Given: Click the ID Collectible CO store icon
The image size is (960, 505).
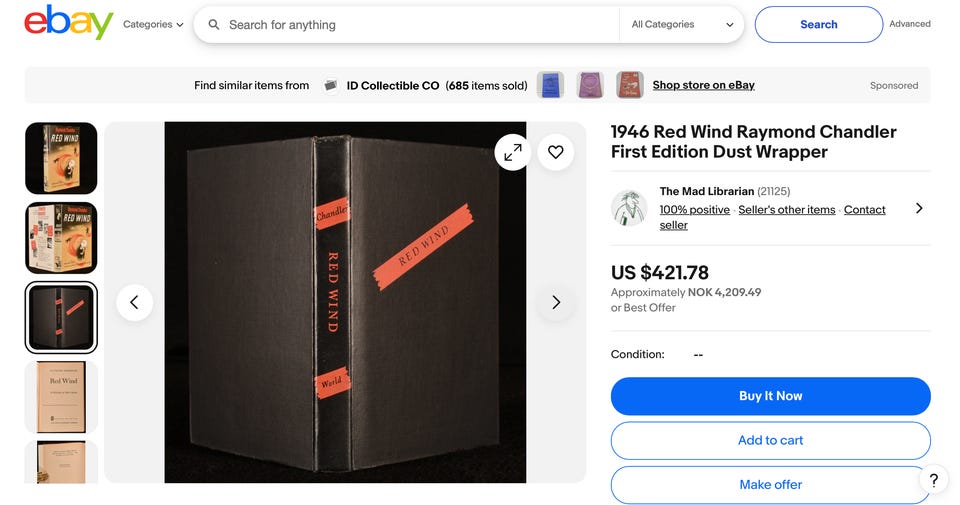Looking at the screenshot, I should click(331, 86).
